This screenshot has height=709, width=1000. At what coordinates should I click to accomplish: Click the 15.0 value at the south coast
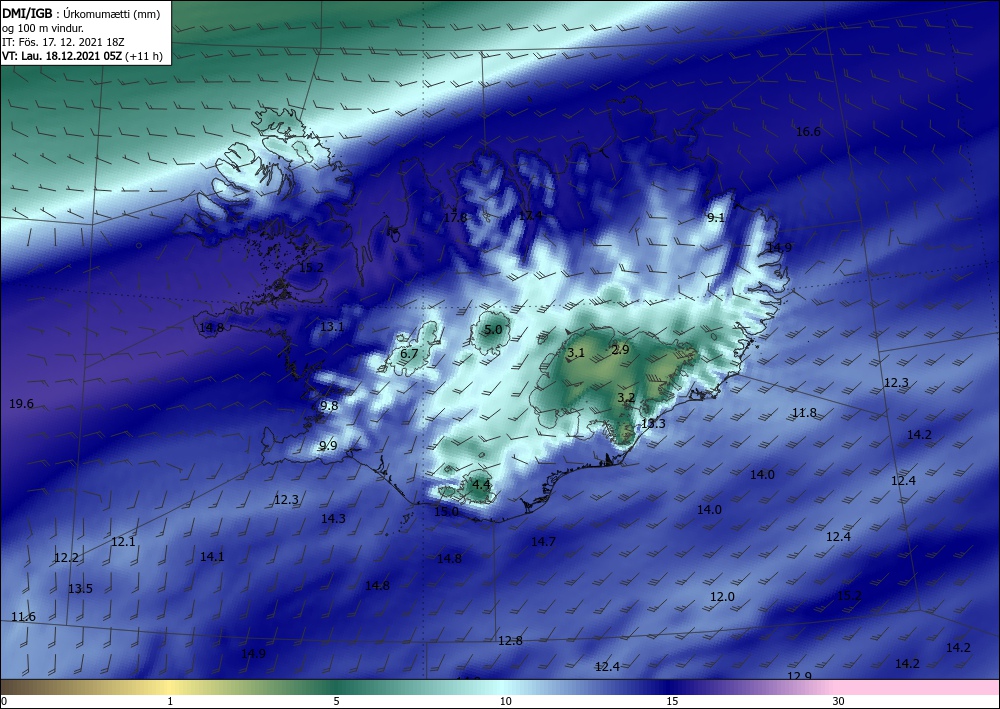(446, 512)
